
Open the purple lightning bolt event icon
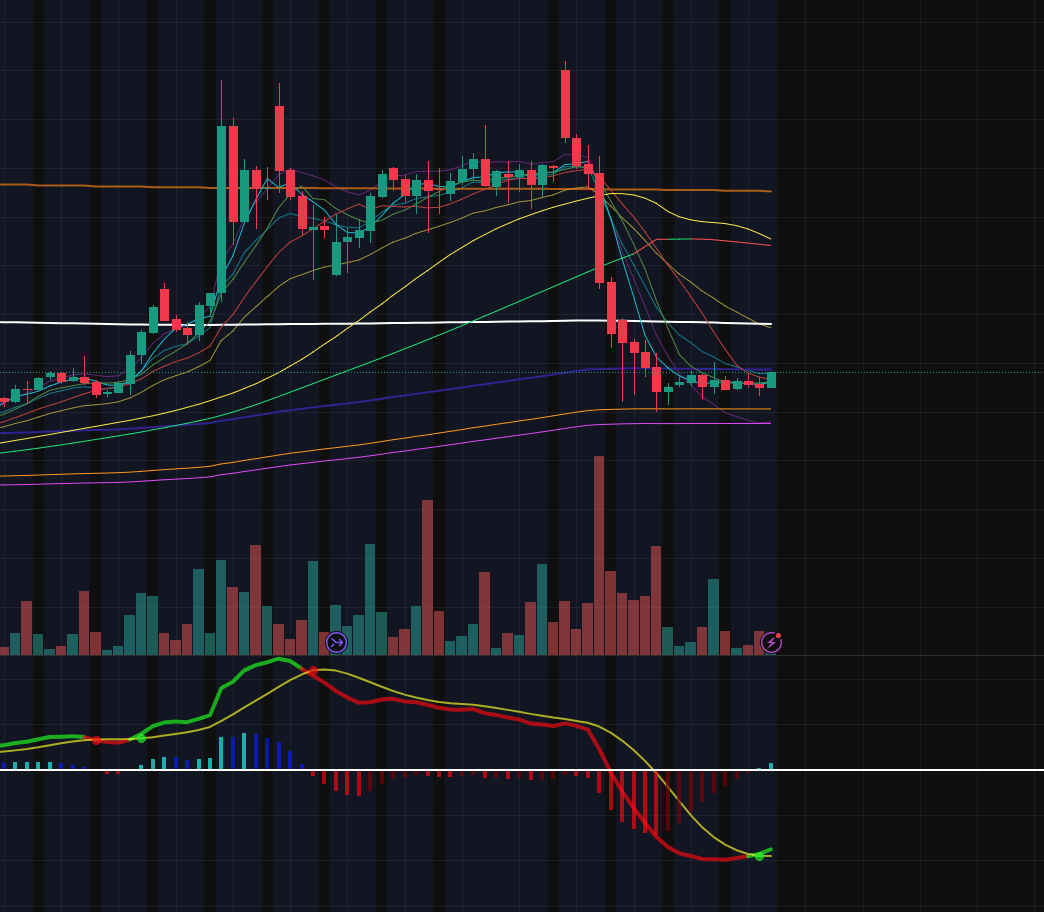(771, 642)
